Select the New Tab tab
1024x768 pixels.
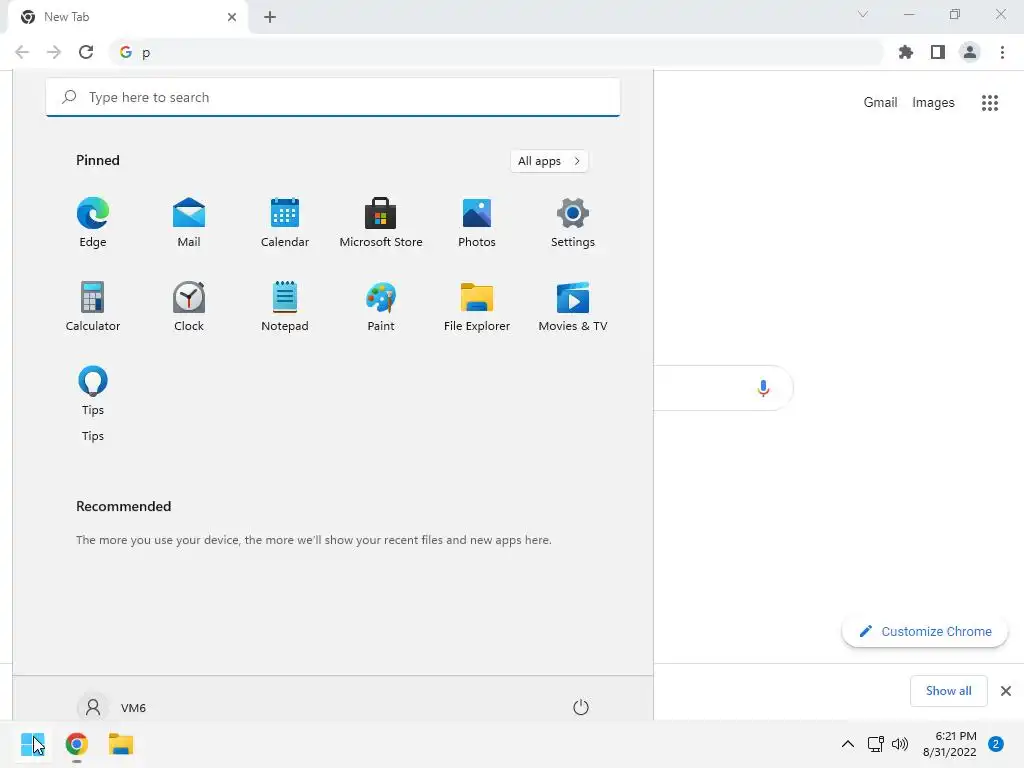point(128,17)
